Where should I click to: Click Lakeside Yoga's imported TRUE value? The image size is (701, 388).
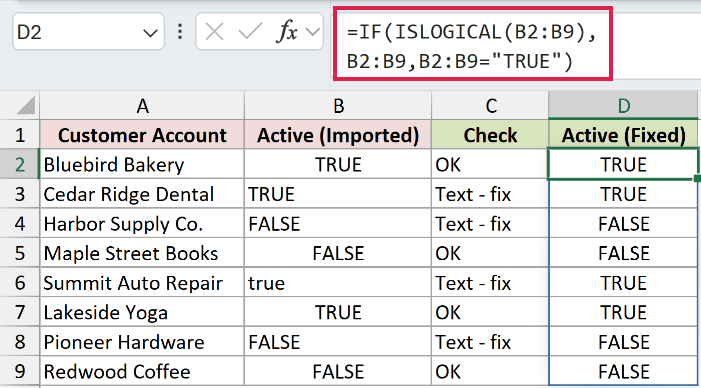pyautogui.click(x=338, y=312)
